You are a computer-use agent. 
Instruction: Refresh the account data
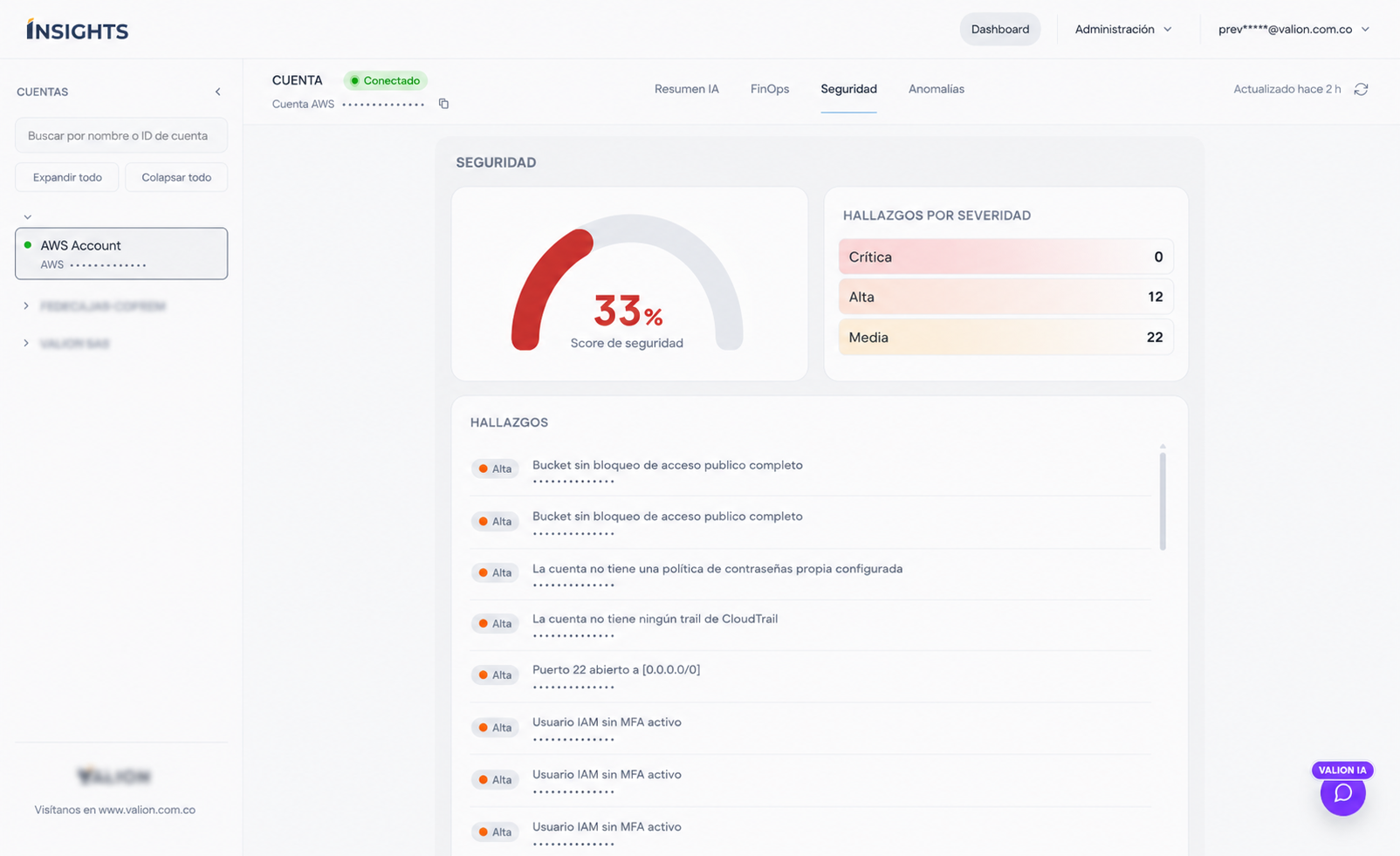coord(1361,89)
